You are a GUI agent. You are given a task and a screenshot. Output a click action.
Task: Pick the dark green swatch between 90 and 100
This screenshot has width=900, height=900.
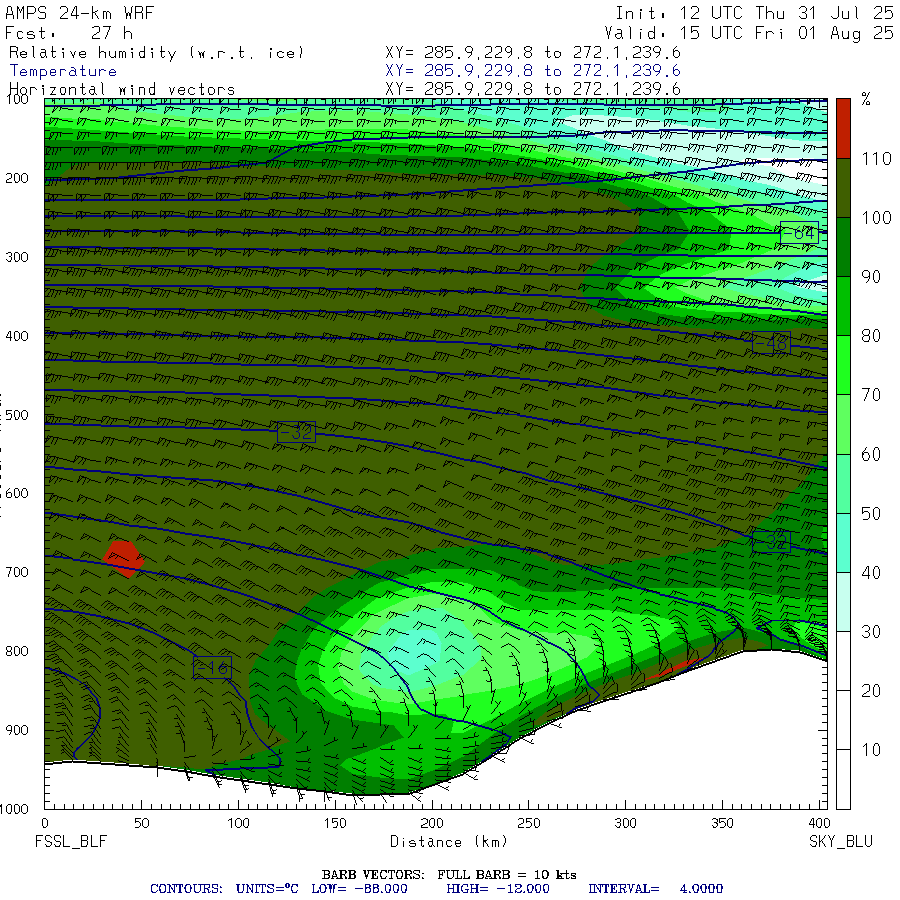pyautogui.click(x=843, y=247)
